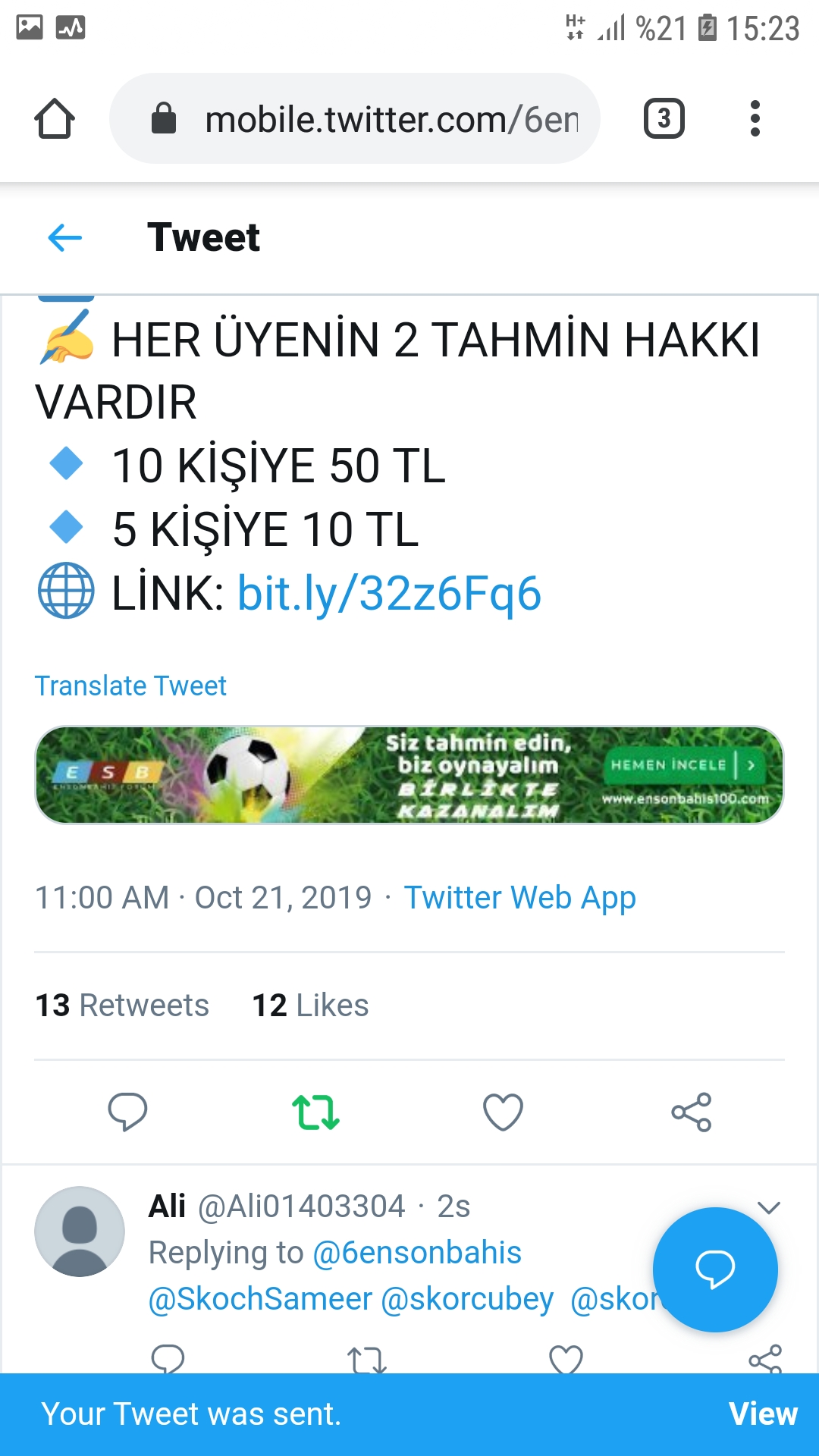Open the browser three-dot menu
The width and height of the screenshot is (819, 1456).
755,118
